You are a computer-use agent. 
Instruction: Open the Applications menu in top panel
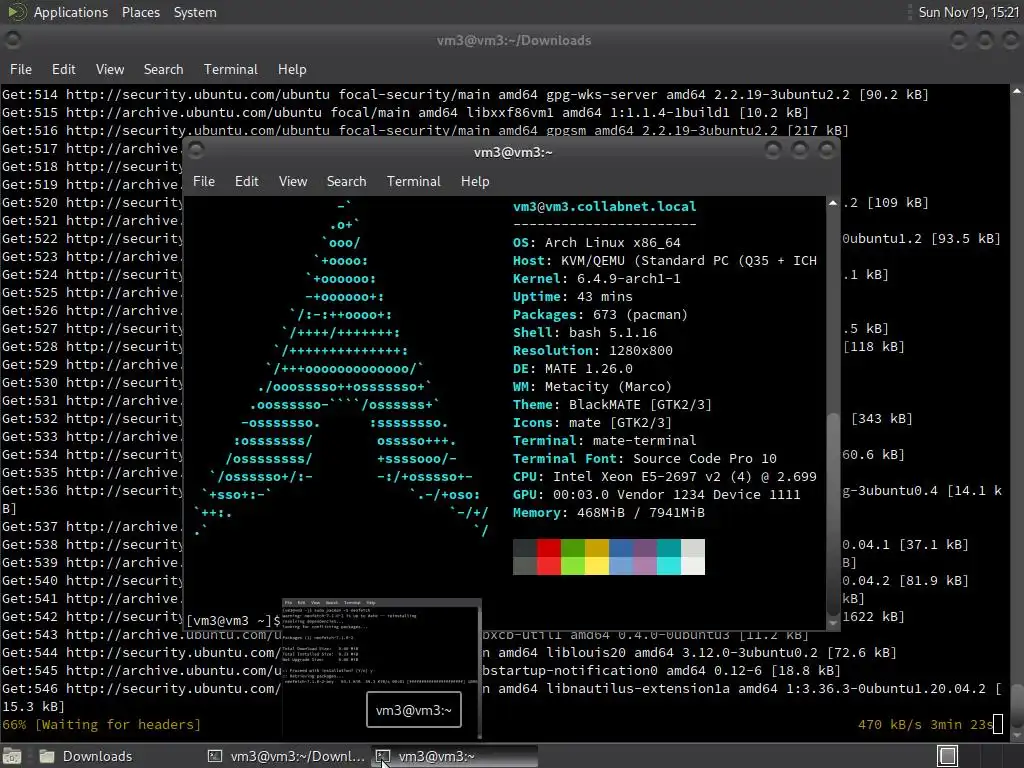tap(71, 12)
